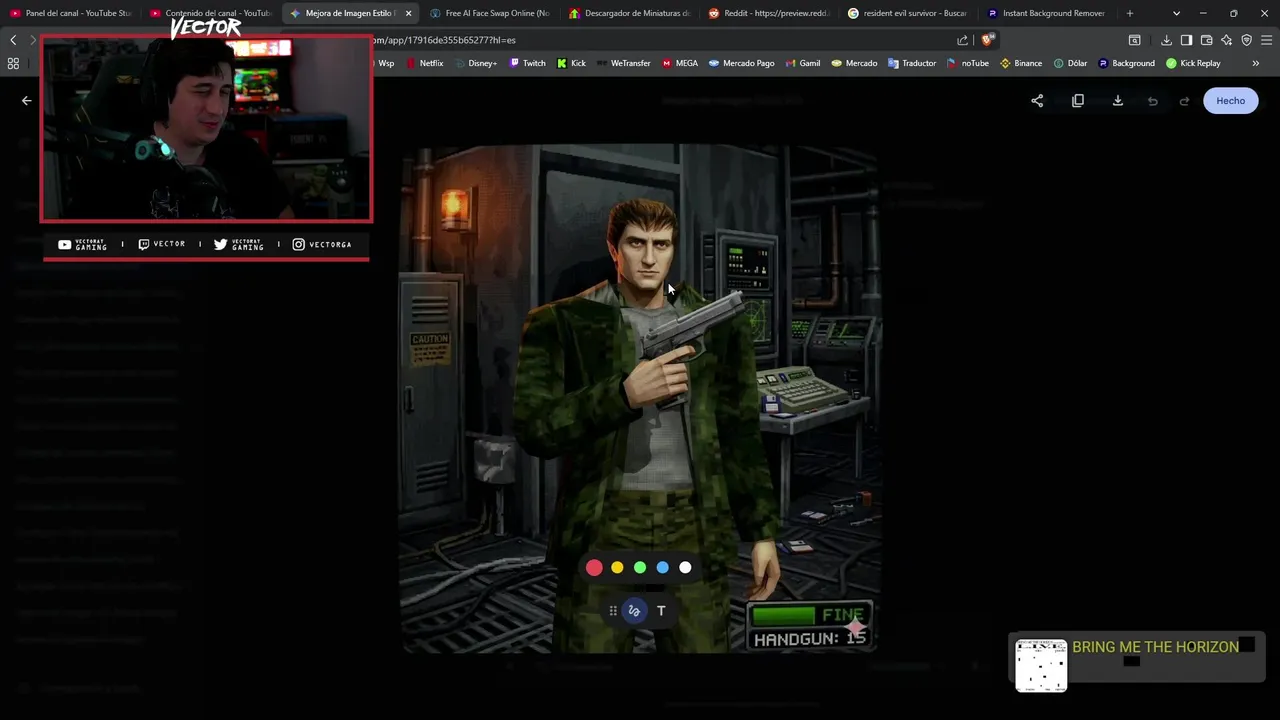Open the Disney+ bookmark

(475, 63)
